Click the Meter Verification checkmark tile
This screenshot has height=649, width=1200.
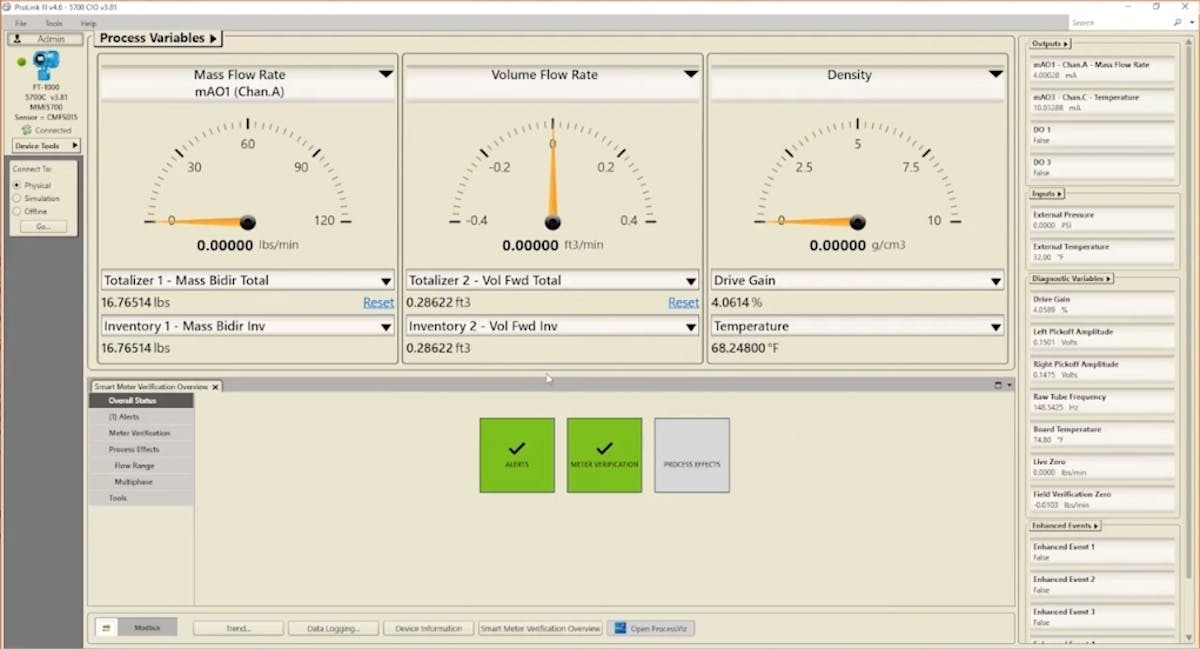coord(604,455)
